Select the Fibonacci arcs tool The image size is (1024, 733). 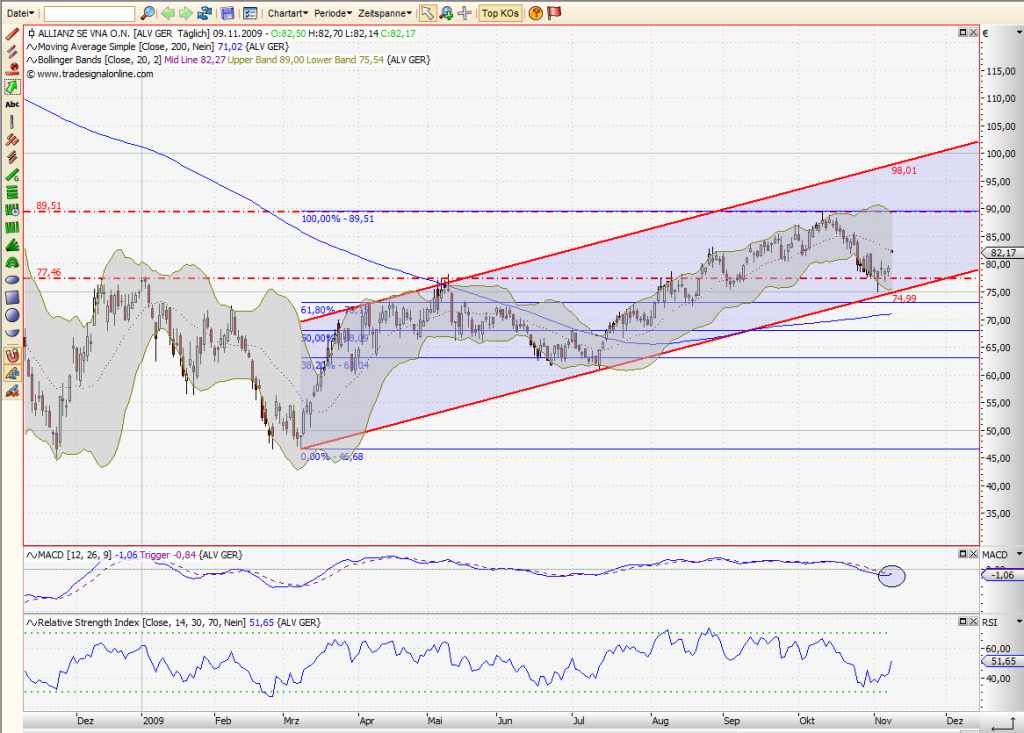12,263
